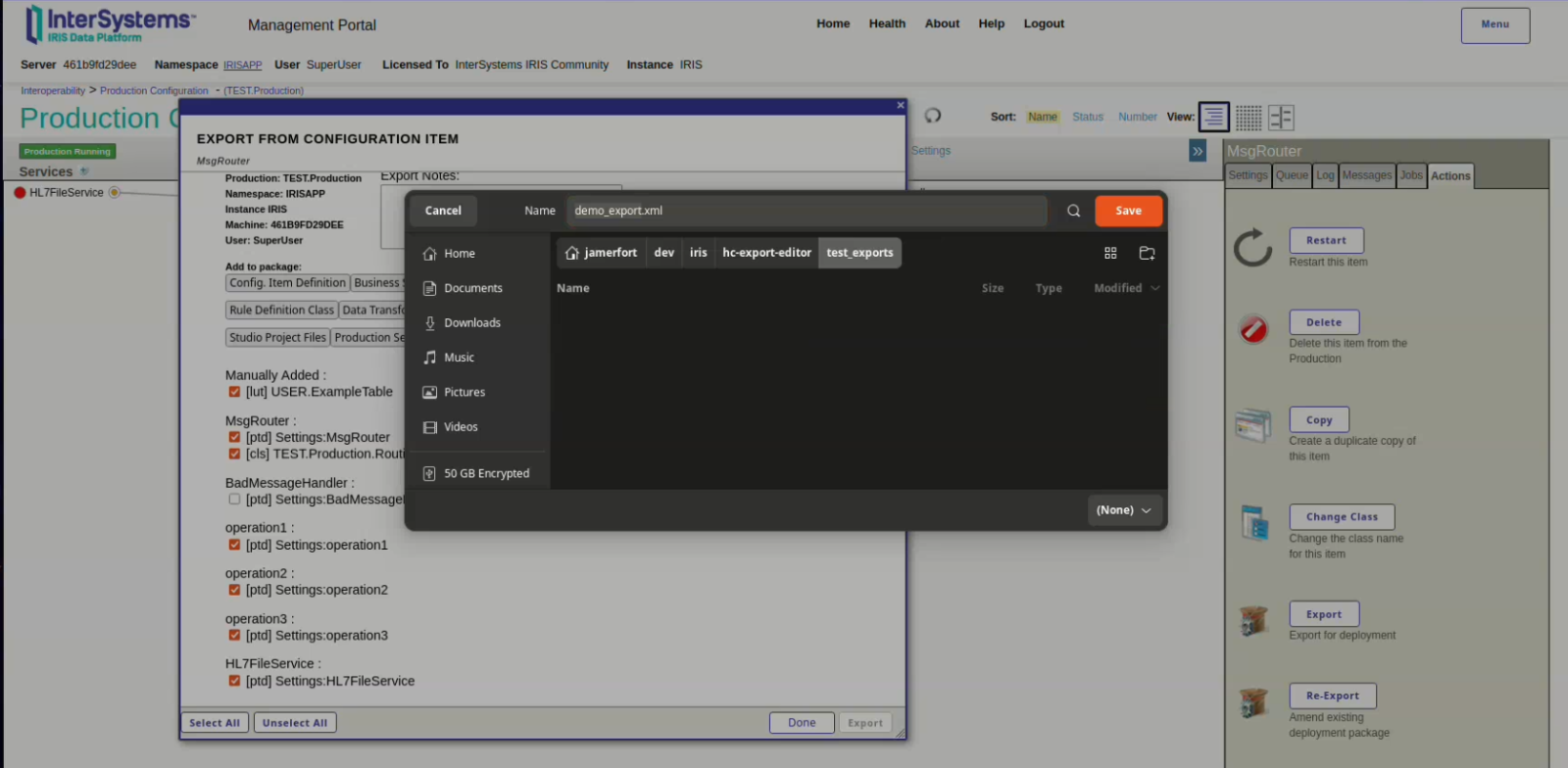Click the Modified column sort arrow

(1155, 288)
